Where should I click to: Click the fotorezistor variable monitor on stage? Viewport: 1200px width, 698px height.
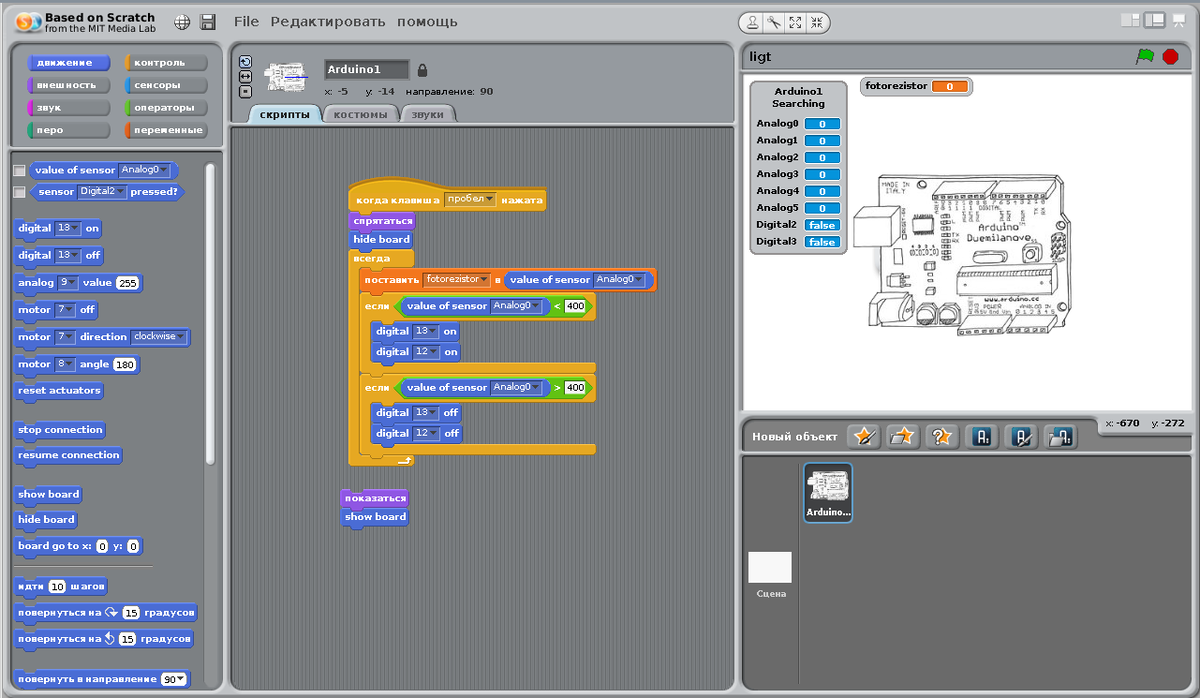(x=916, y=87)
